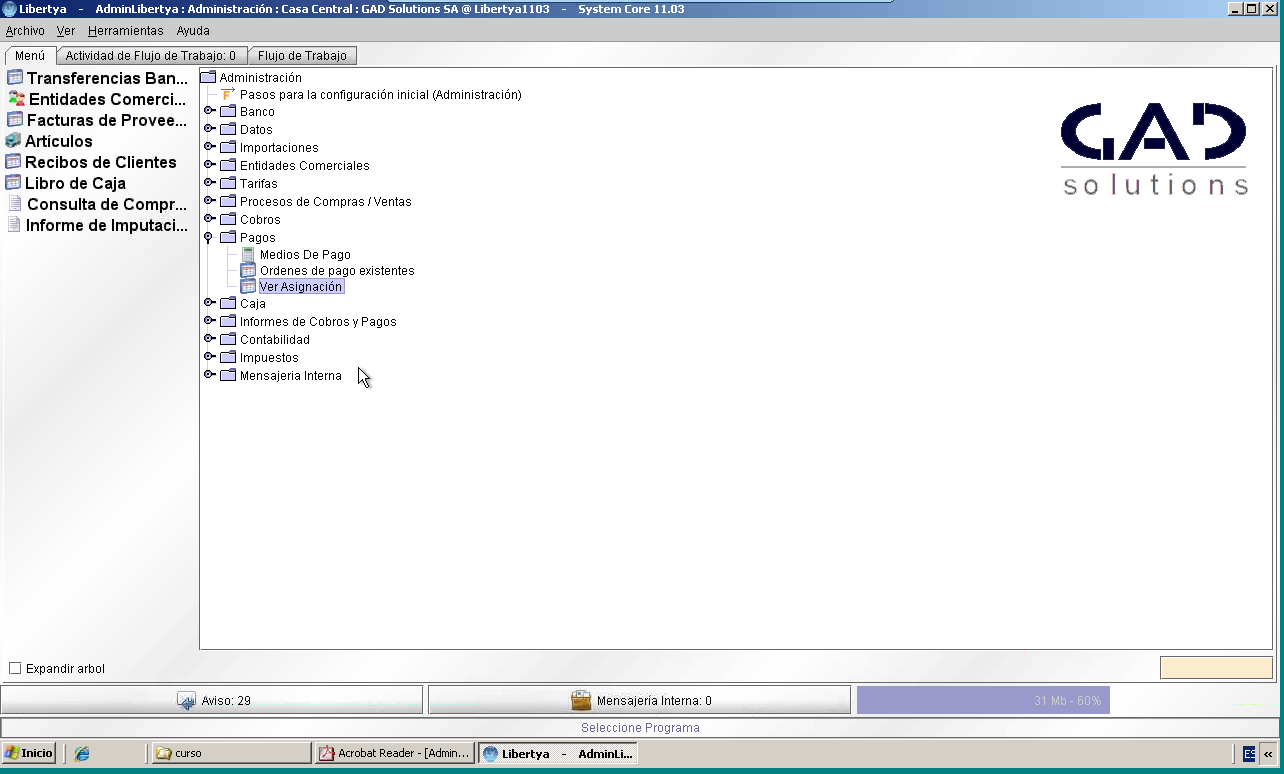Click the Cobros folder icon
This screenshot has height=774, width=1284.
point(228,220)
